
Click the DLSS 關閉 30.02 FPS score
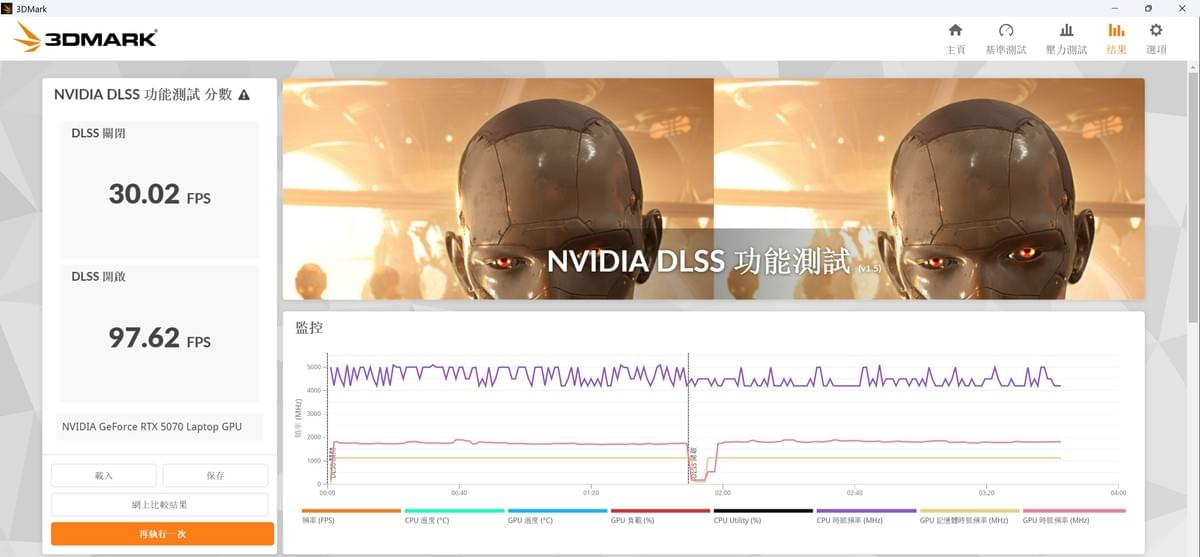pyautogui.click(x=160, y=194)
